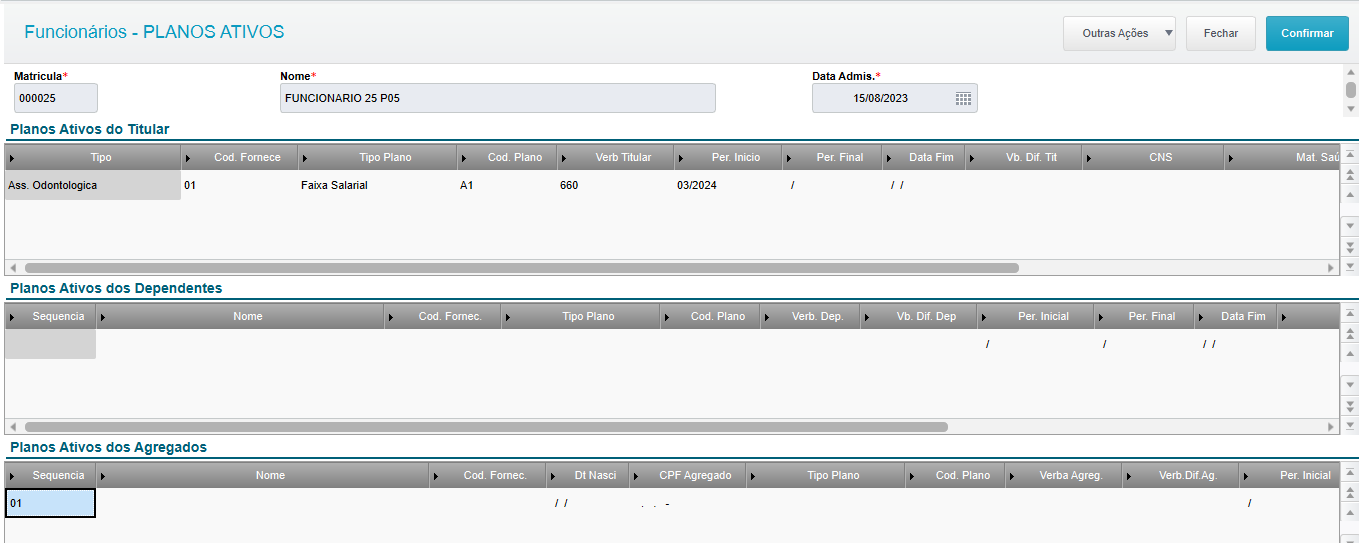Click Verb Titular column header
The image size is (1359, 543).
pyautogui.click(x=616, y=158)
